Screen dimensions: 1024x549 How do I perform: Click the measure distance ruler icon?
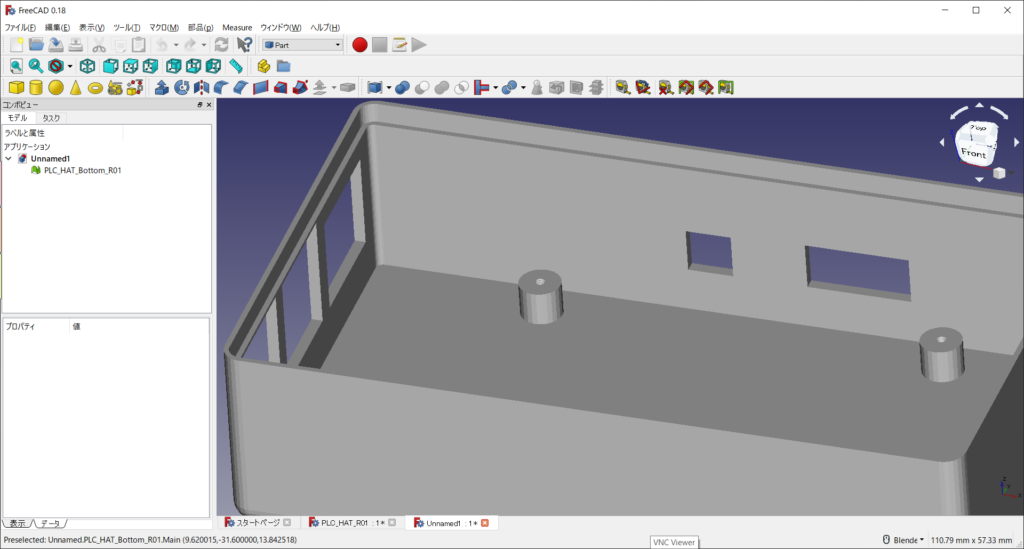(236, 66)
